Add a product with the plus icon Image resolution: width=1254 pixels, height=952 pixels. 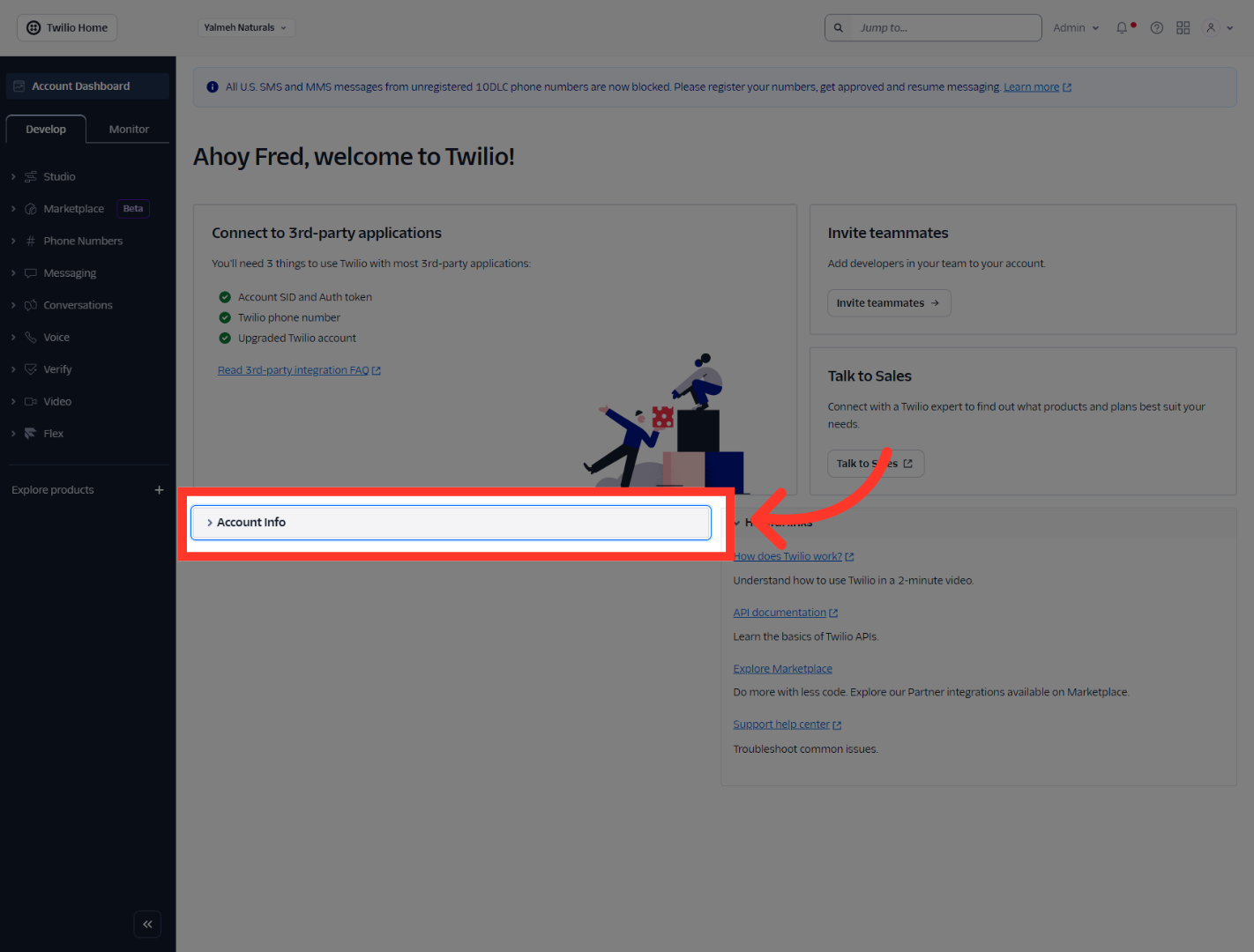point(160,490)
